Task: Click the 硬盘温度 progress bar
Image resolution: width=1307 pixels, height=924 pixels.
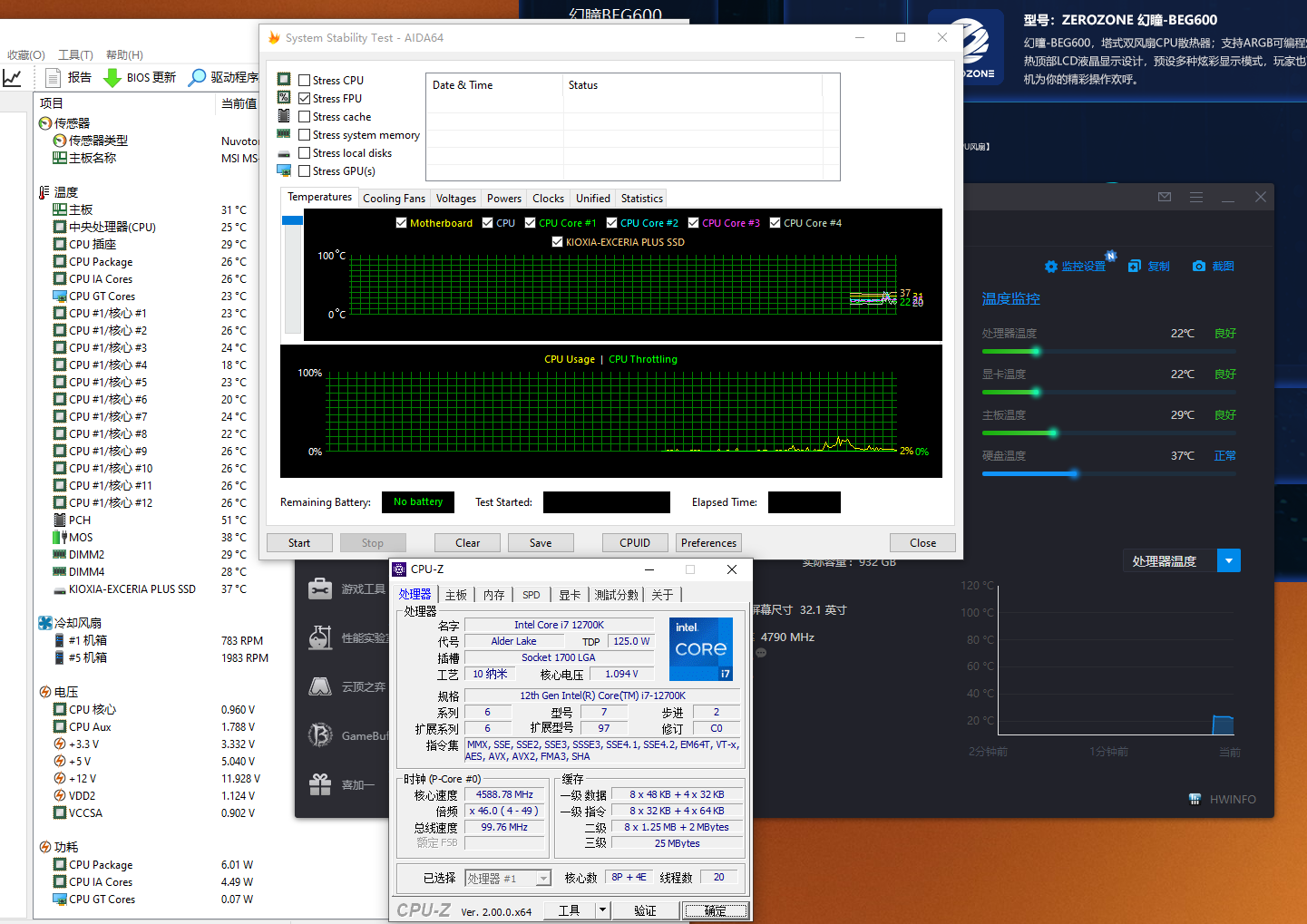Action: (1108, 473)
